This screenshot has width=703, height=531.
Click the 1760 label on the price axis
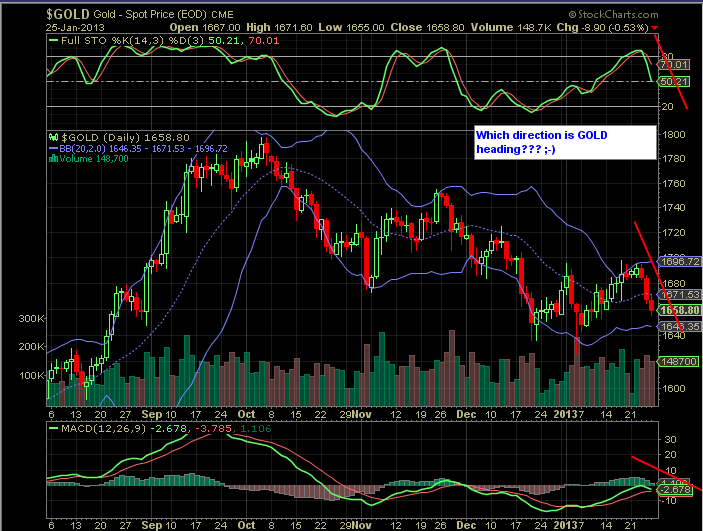(673, 183)
